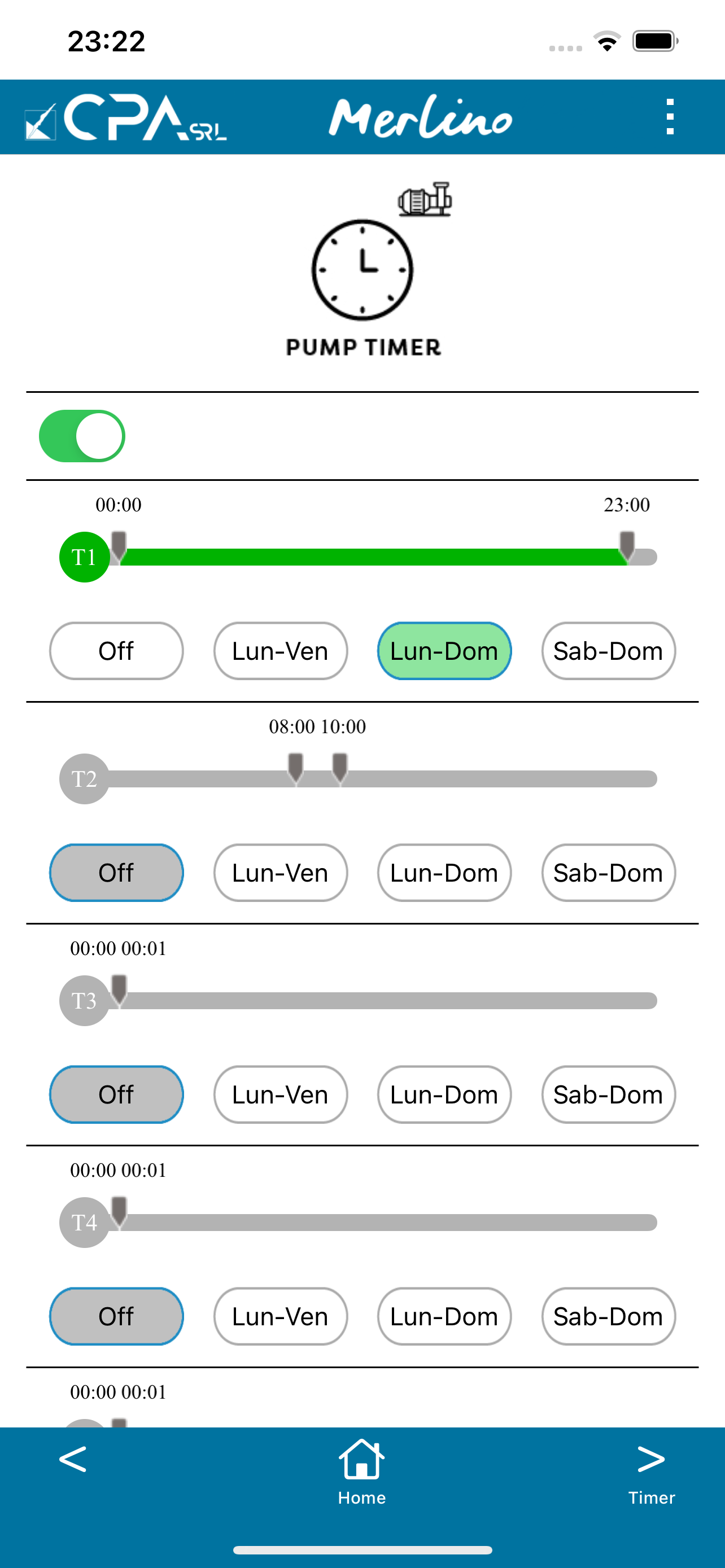Select the grey T2 timer badge

click(85, 778)
